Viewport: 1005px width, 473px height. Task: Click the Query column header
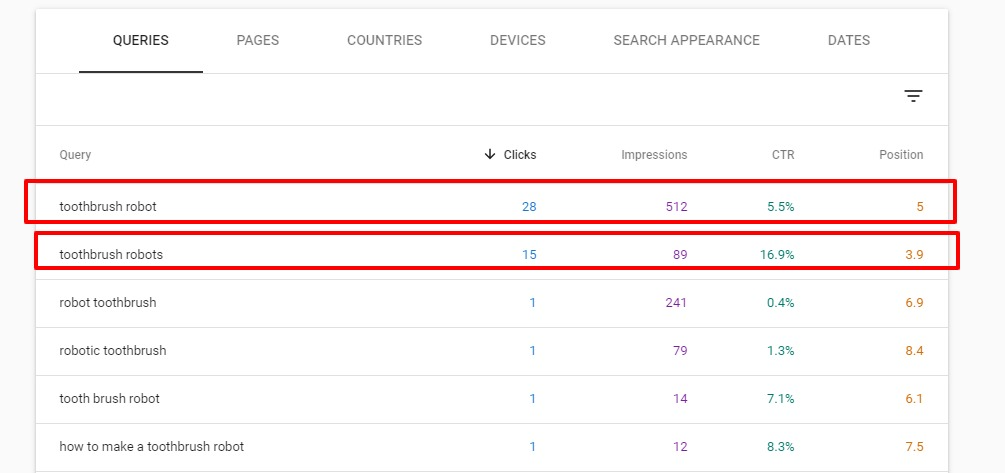[75, 155]
